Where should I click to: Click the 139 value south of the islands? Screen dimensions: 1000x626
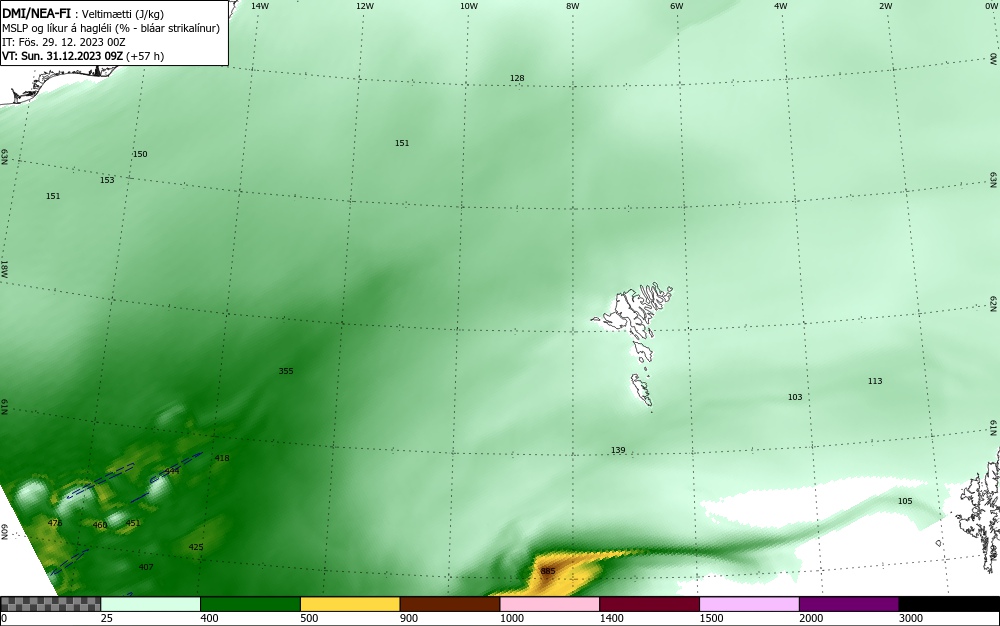tap(618, 451)
